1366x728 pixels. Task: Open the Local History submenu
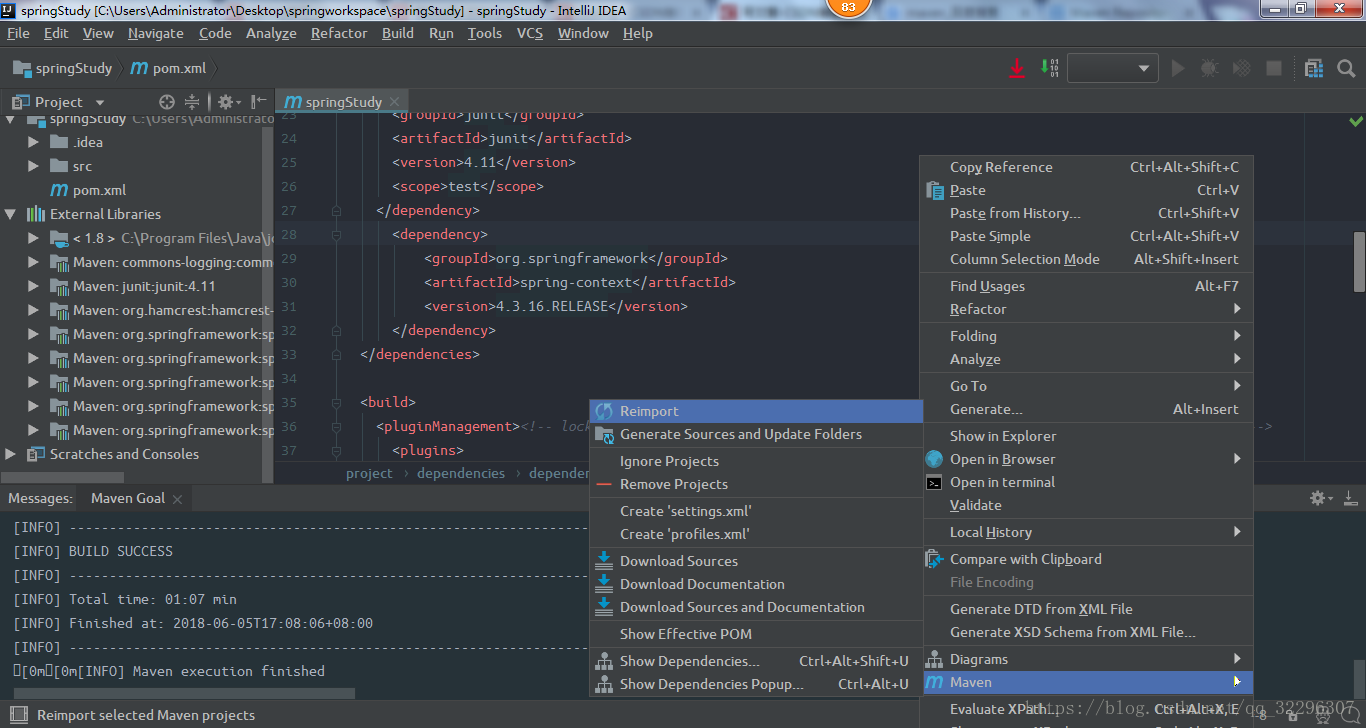pos(1086,532)
